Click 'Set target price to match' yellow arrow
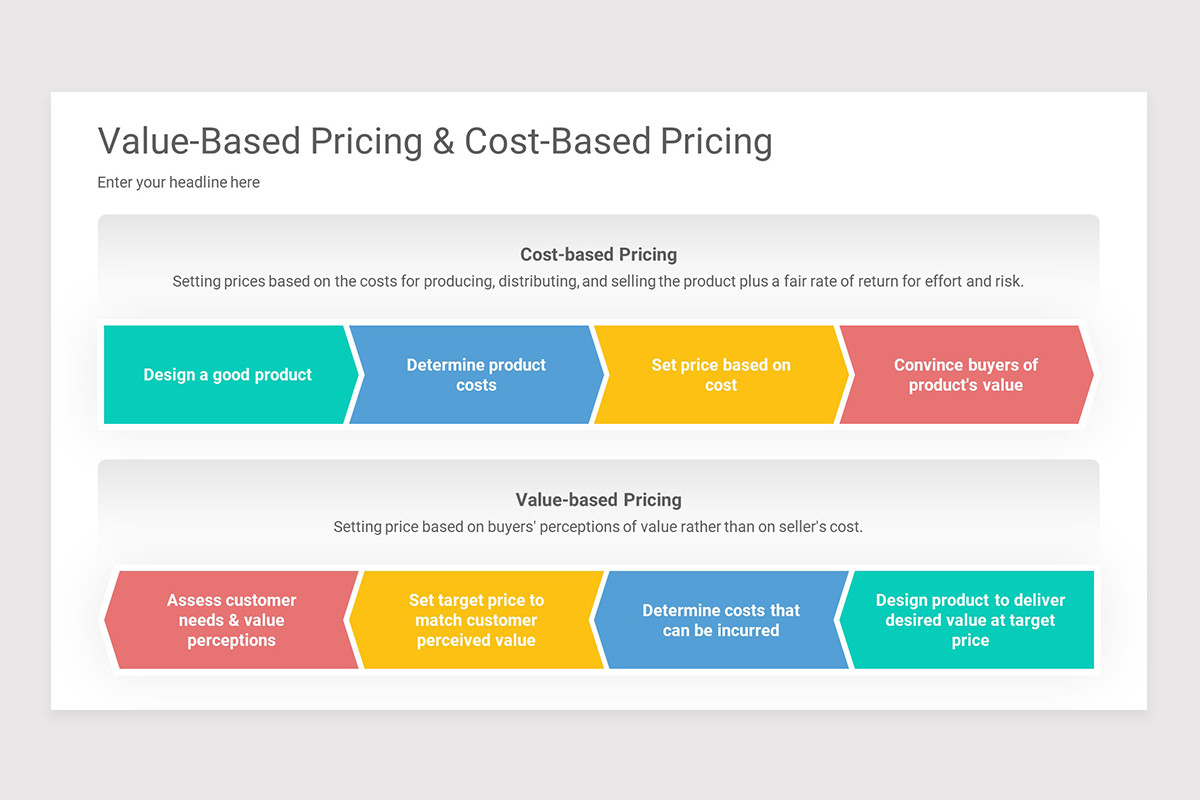 coord(476,620)
